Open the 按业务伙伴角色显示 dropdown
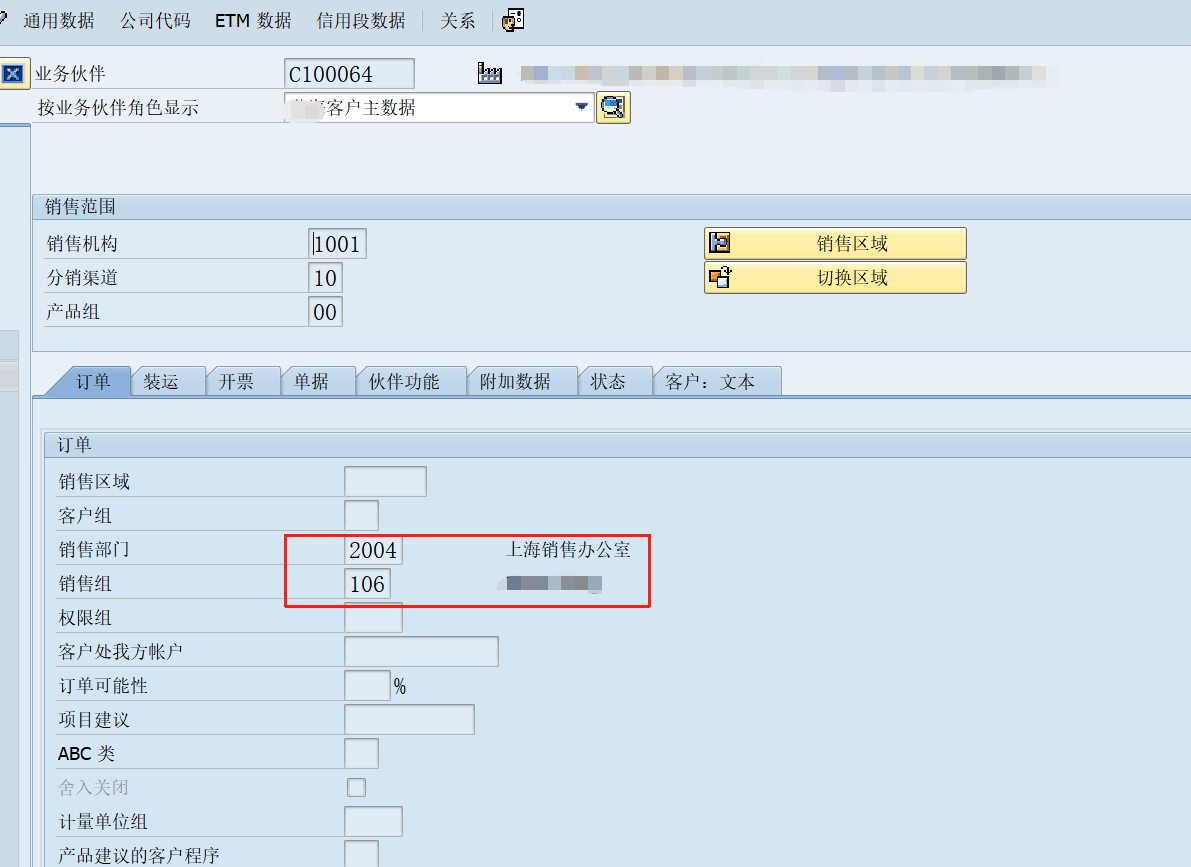 (x=582, y=107)
